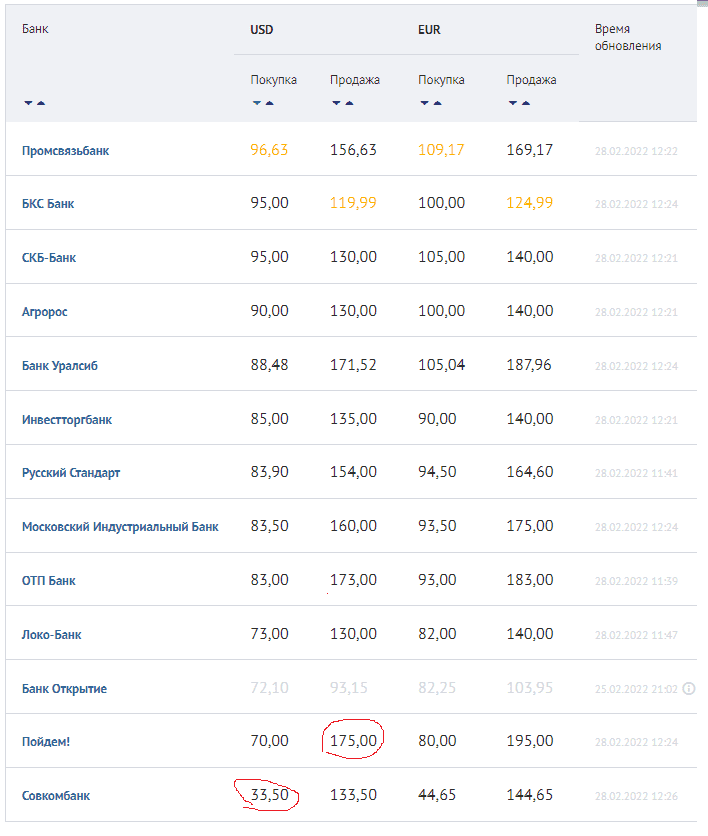
Task: Open the Локо-Банк link
Action: tap(51, 635)
